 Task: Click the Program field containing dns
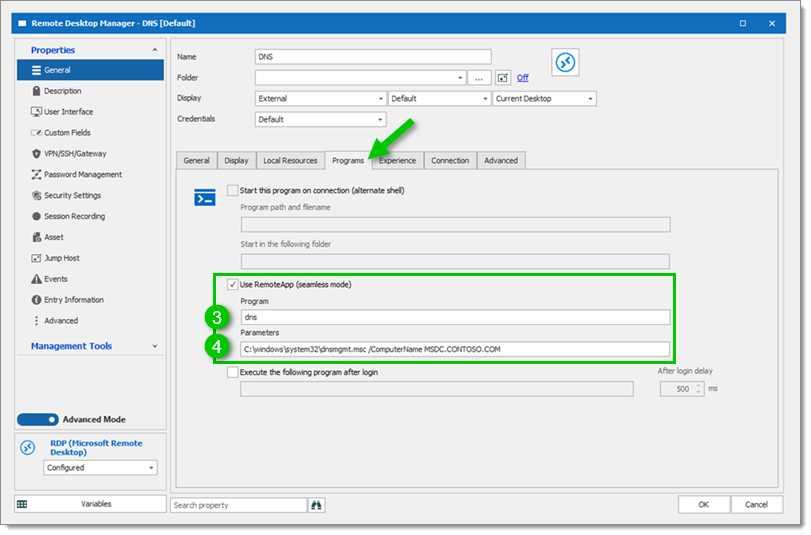coord(455,317)
